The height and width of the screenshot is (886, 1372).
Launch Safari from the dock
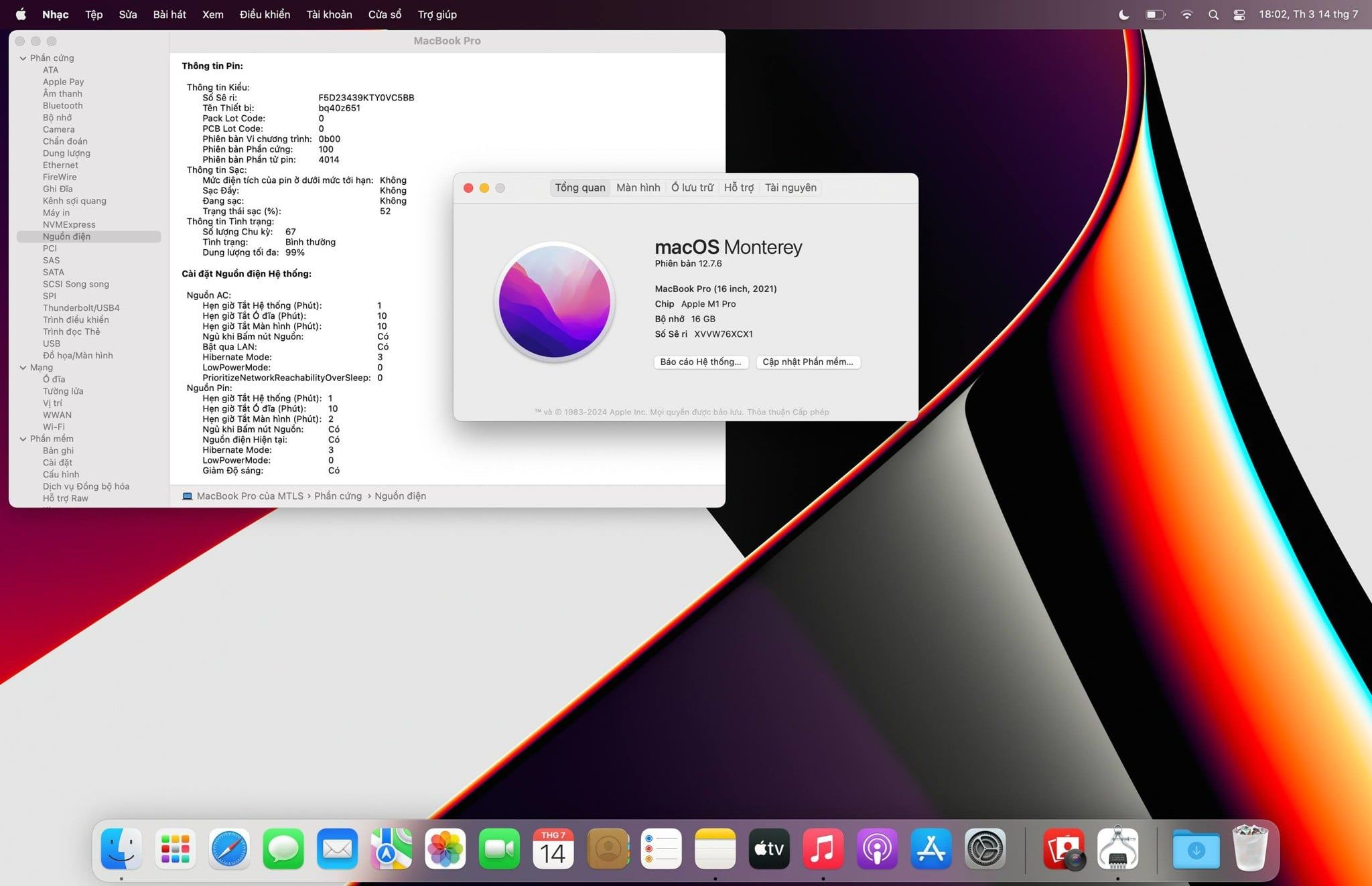click(x=229, y=848)
